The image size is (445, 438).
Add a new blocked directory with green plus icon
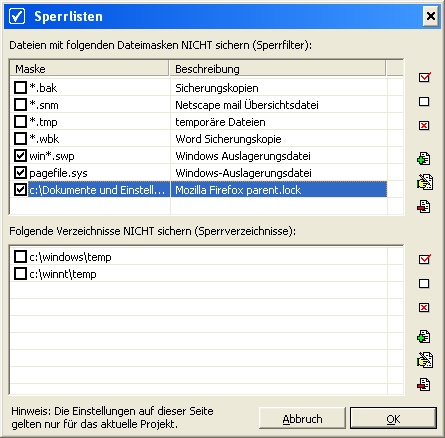(x=424, y=336)
